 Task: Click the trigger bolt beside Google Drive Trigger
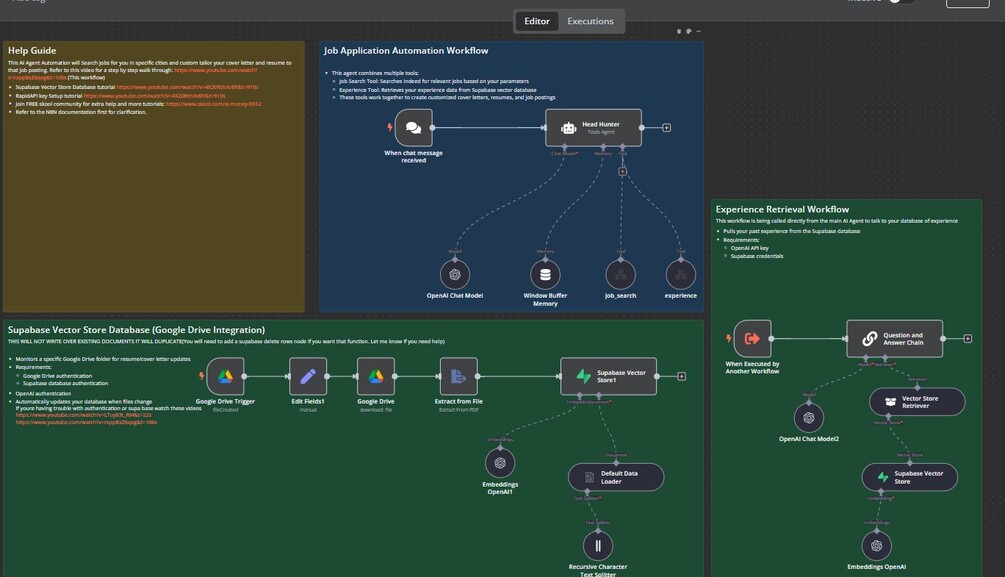coord(202,376)
